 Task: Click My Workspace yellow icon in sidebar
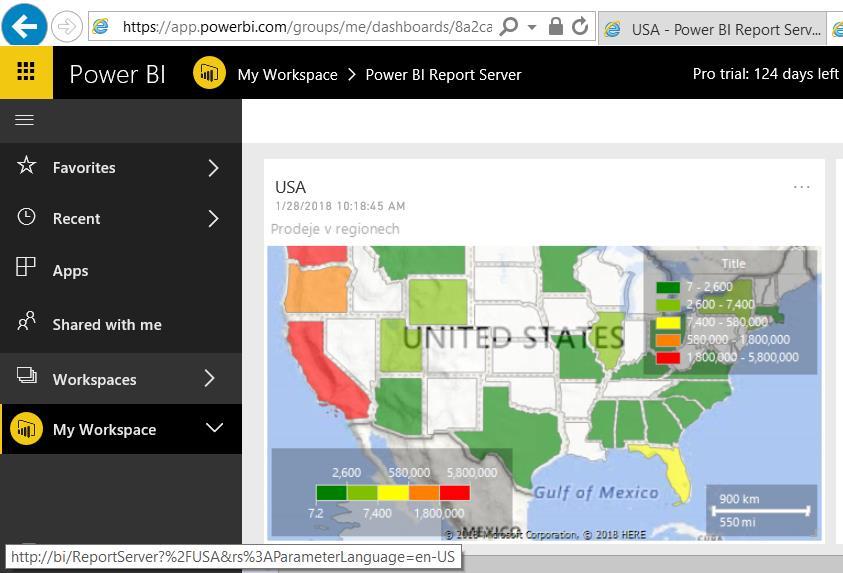point(26,428)
